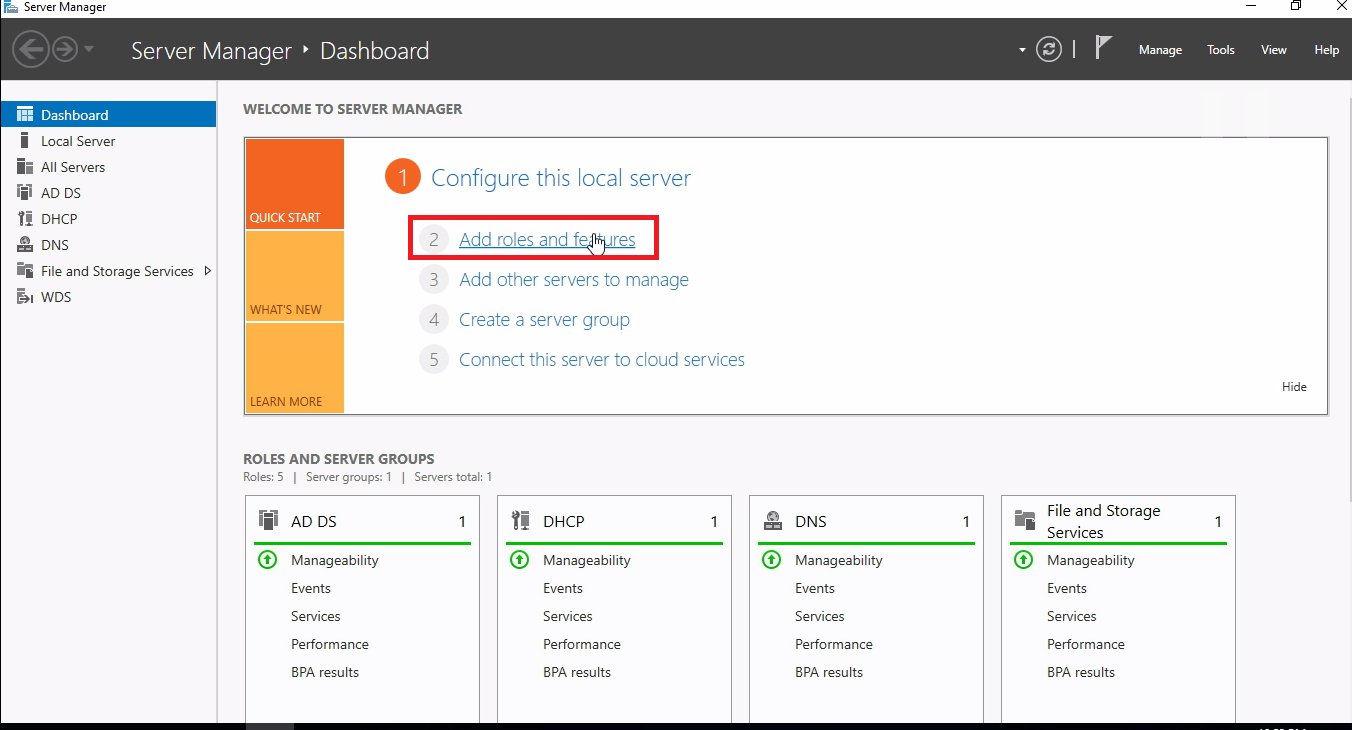
Task: Click the Server Manager title bar icon
Action: (x=10, y=7)
